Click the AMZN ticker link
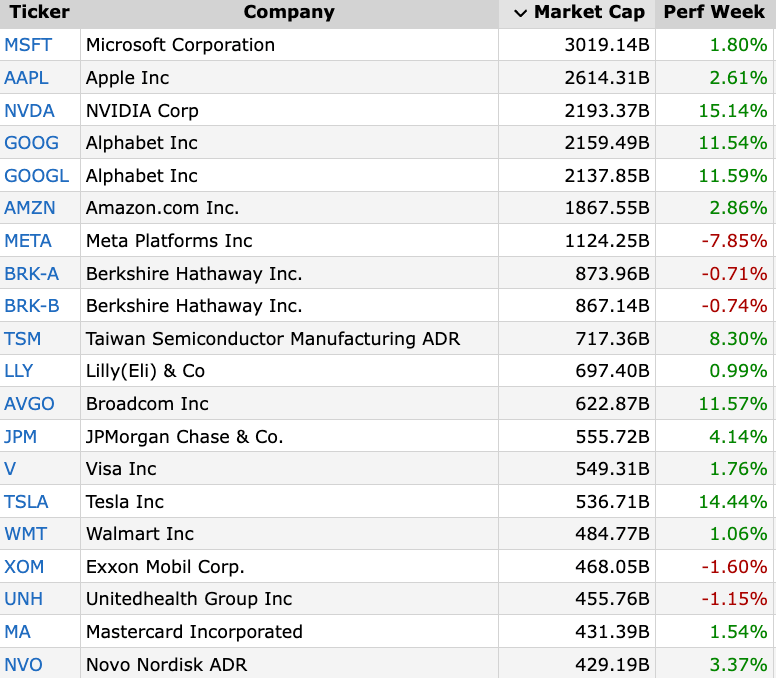Image resolution: width=776 pixels, height=678 pixels. (x=30, y=208)
